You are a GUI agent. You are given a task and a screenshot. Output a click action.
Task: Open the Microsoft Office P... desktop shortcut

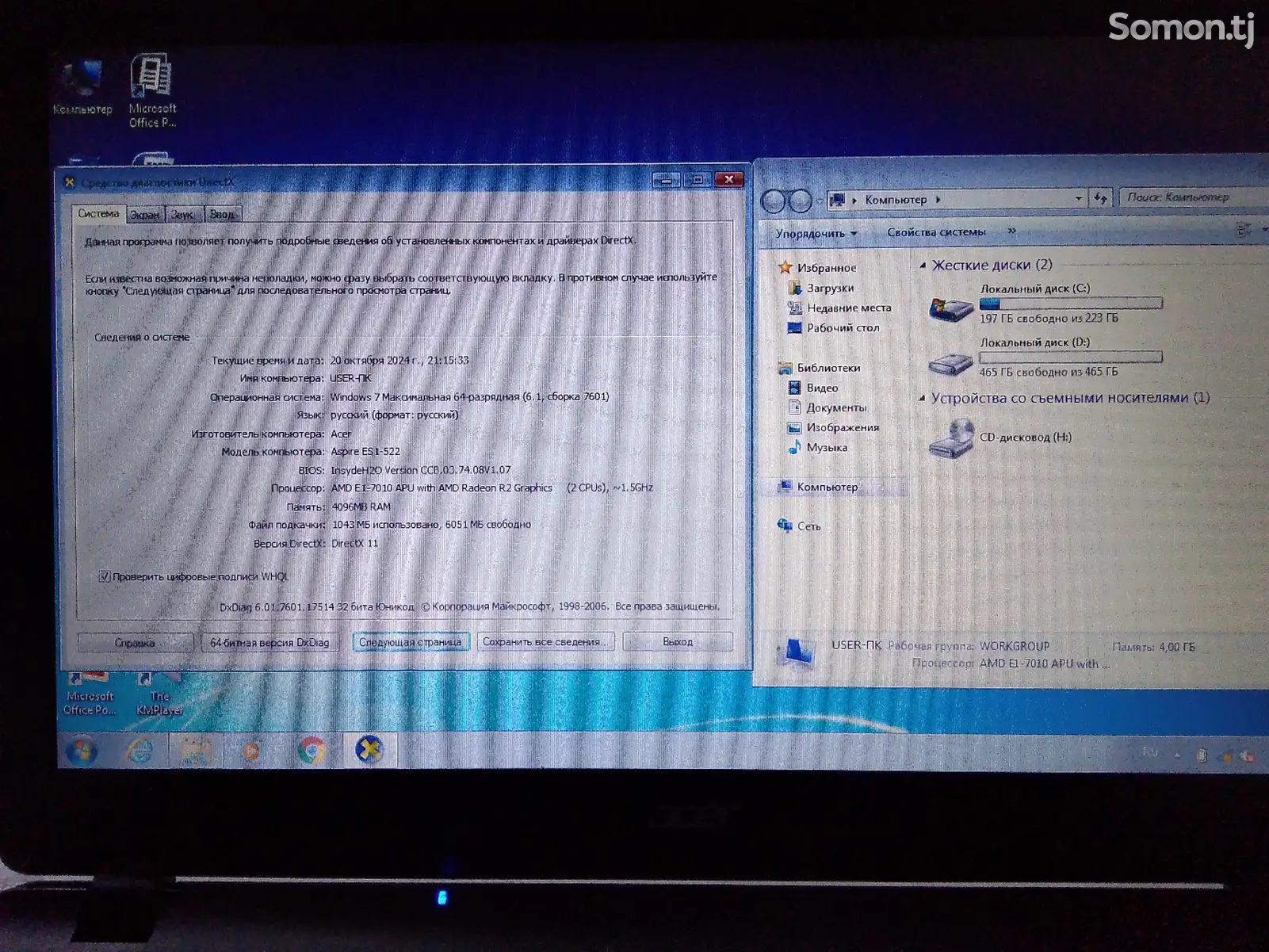(x=152, y=90)
